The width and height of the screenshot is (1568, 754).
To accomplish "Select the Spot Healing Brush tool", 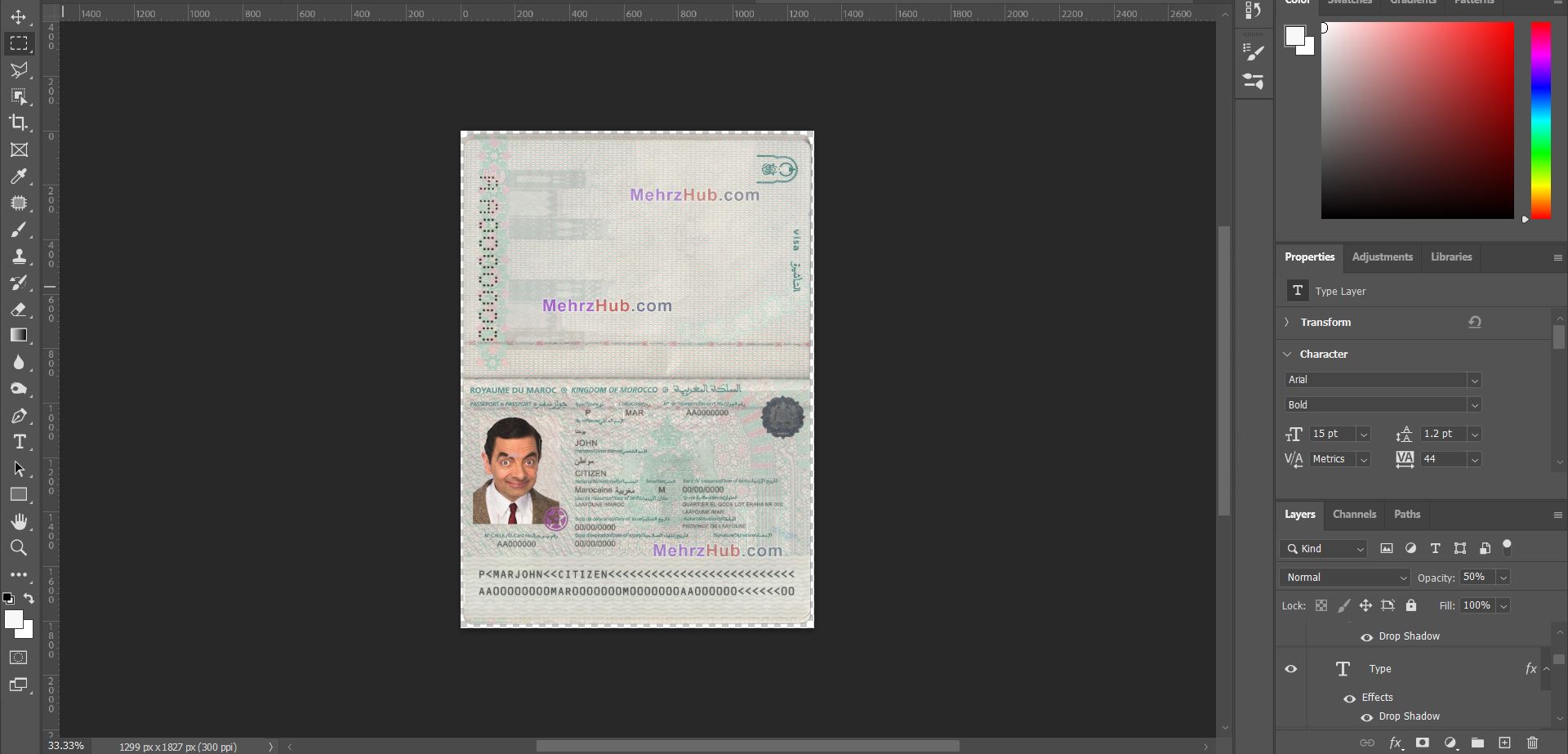I will pyautogui.click(x=19, y=203).
